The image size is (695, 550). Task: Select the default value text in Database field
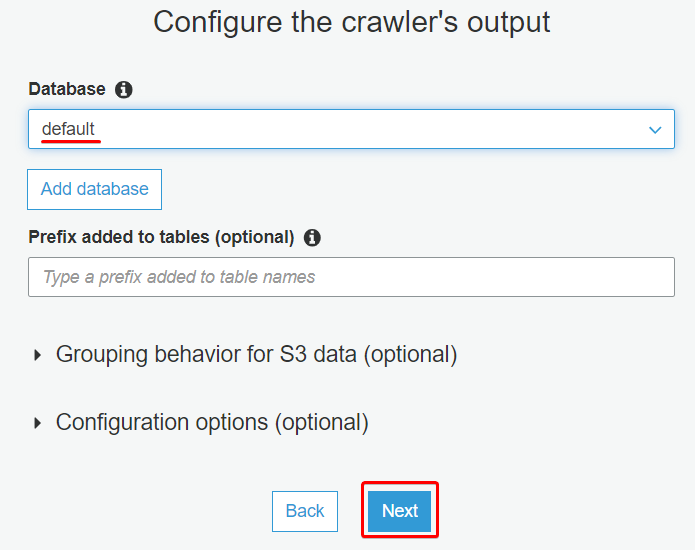click(x=68, y=129)
